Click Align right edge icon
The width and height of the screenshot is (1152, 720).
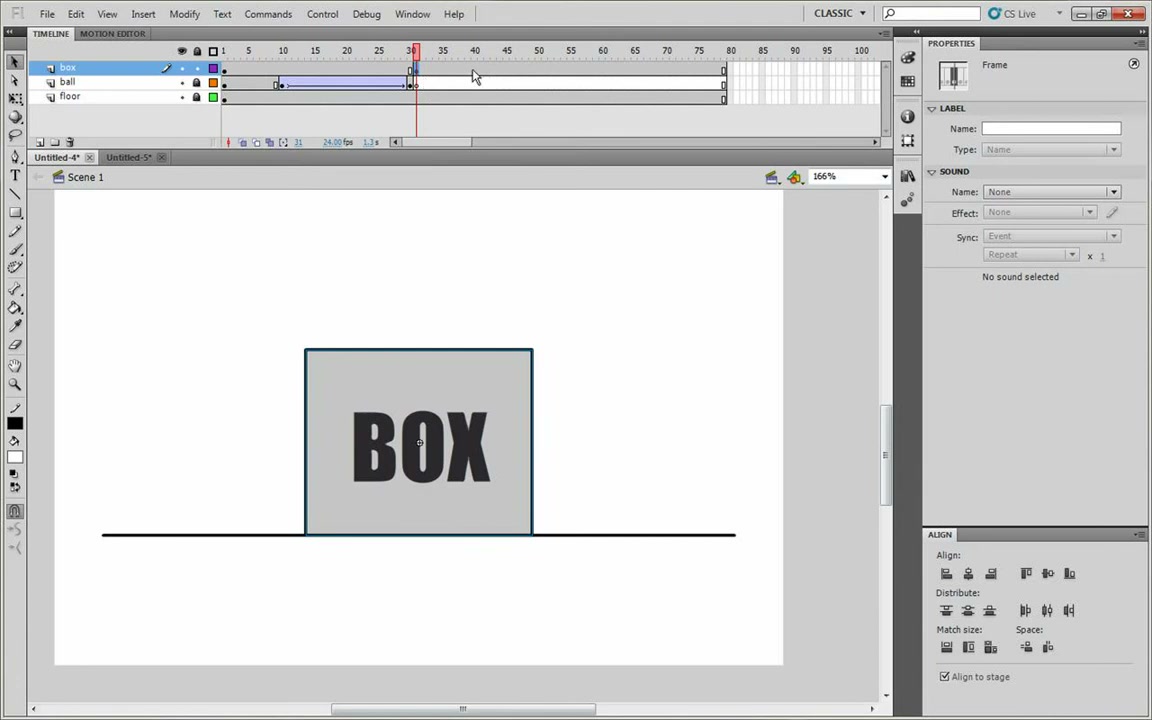(990, 574)
